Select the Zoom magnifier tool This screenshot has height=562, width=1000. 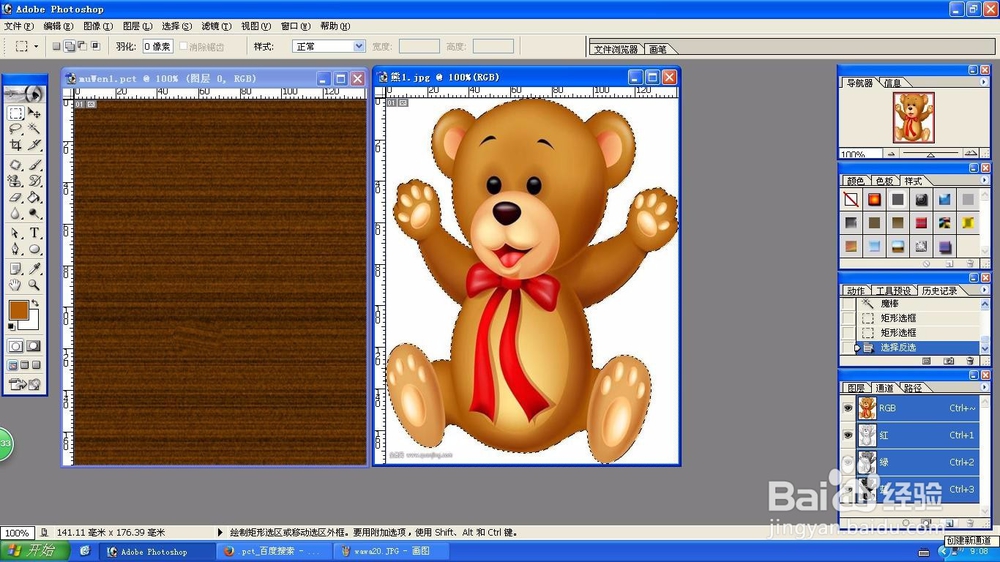(x=34, y=285)
